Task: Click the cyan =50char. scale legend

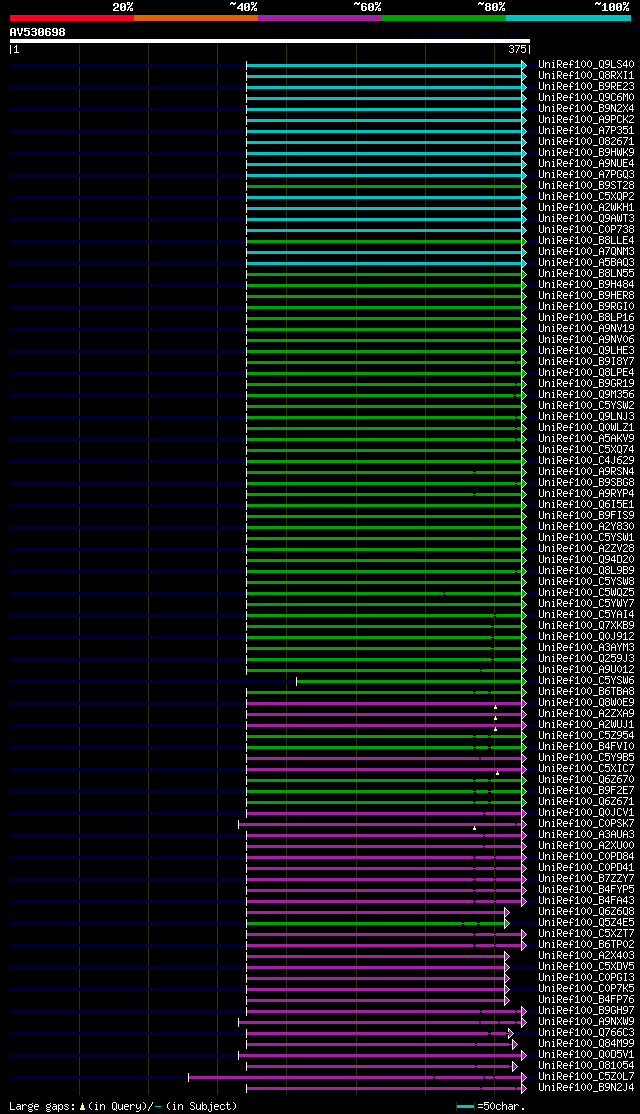Action: tap(491, 1106)
